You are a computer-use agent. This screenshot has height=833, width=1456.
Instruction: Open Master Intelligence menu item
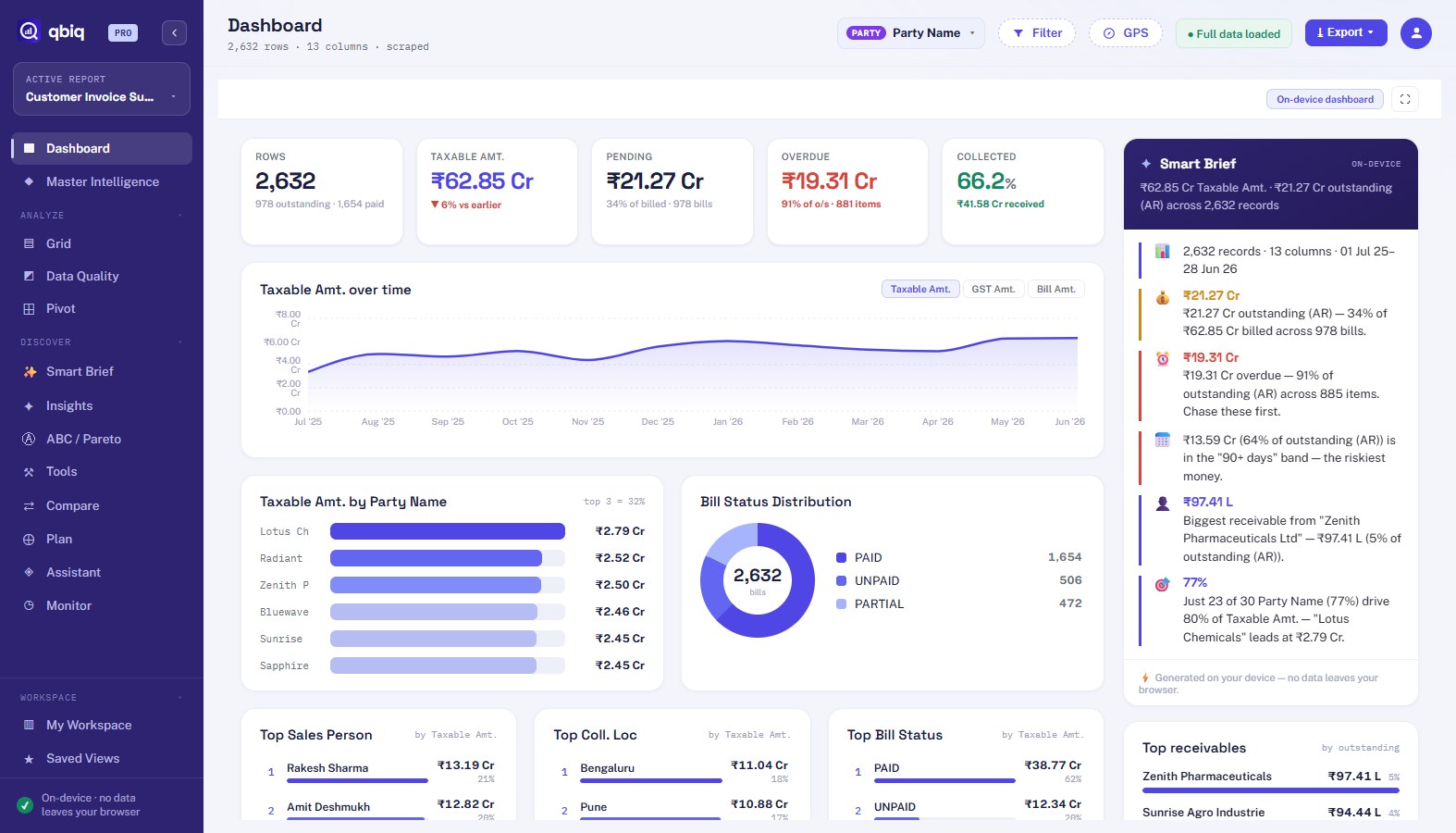tap(103, 181)
